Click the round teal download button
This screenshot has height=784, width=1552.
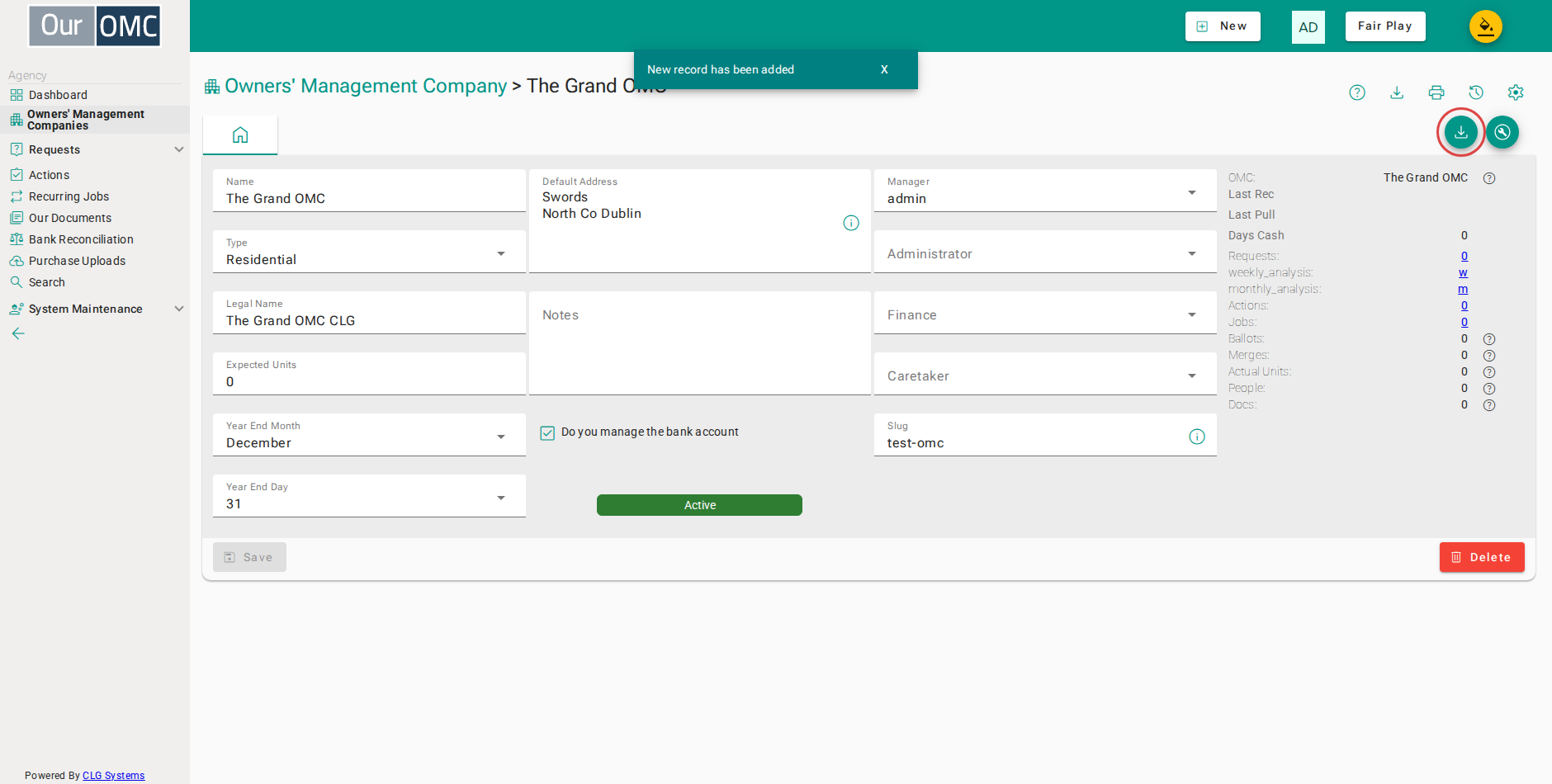tap(1461, 132)
